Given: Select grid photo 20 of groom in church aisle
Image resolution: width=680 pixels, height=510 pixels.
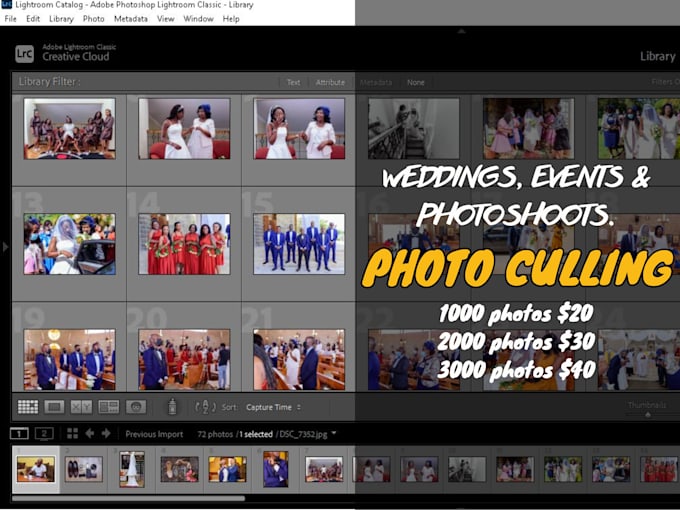Looking at the screenshot, I should pos(184,360).
